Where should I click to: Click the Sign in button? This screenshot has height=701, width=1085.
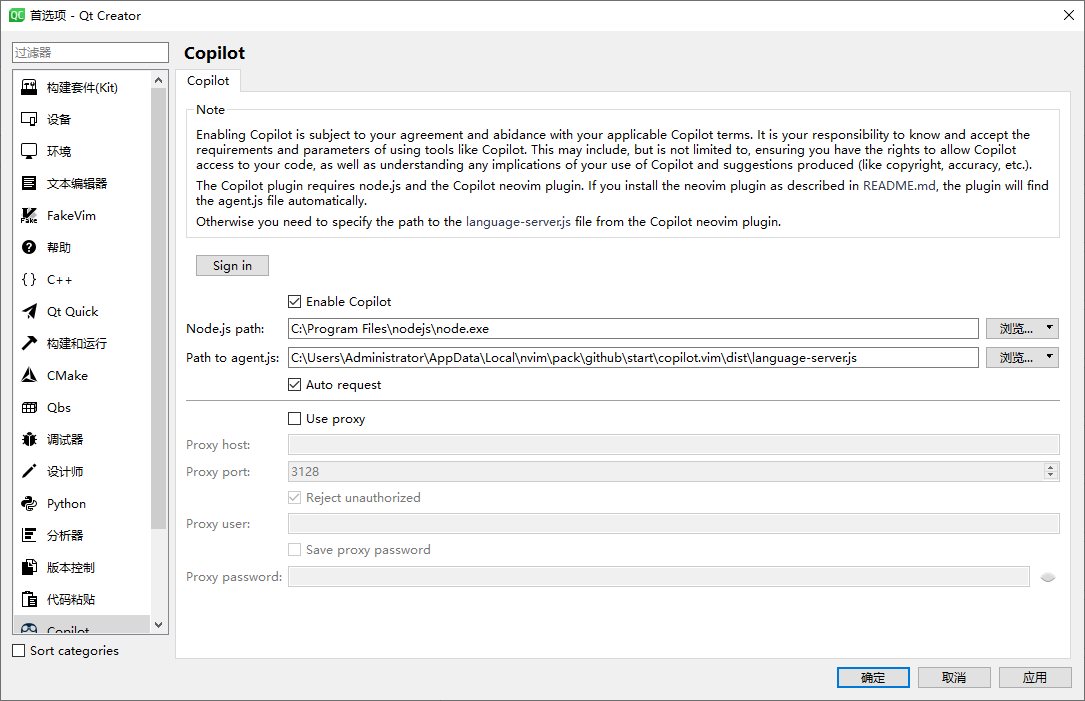point(232,265)
